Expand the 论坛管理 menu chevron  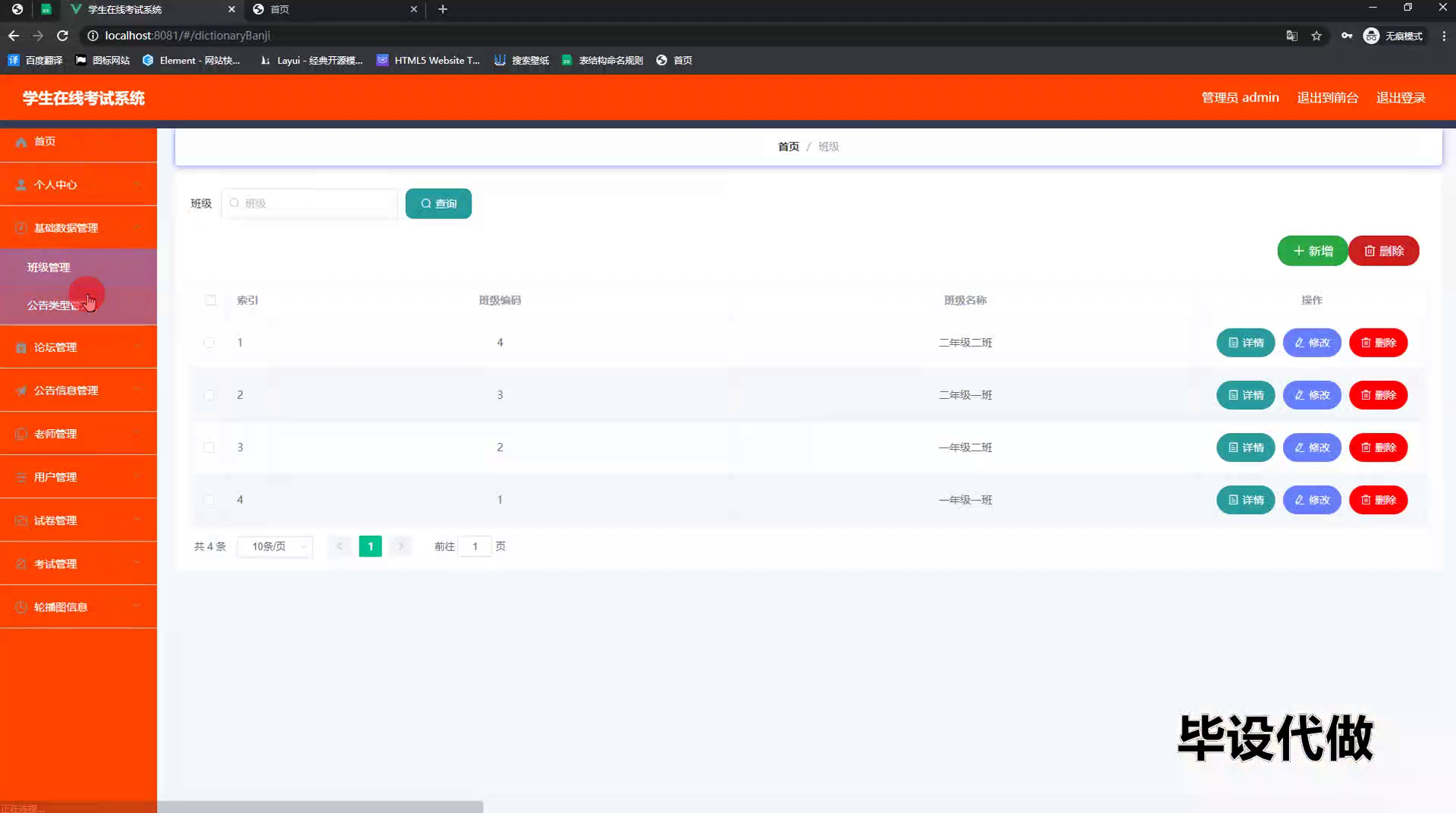click(x=137, y=347)
